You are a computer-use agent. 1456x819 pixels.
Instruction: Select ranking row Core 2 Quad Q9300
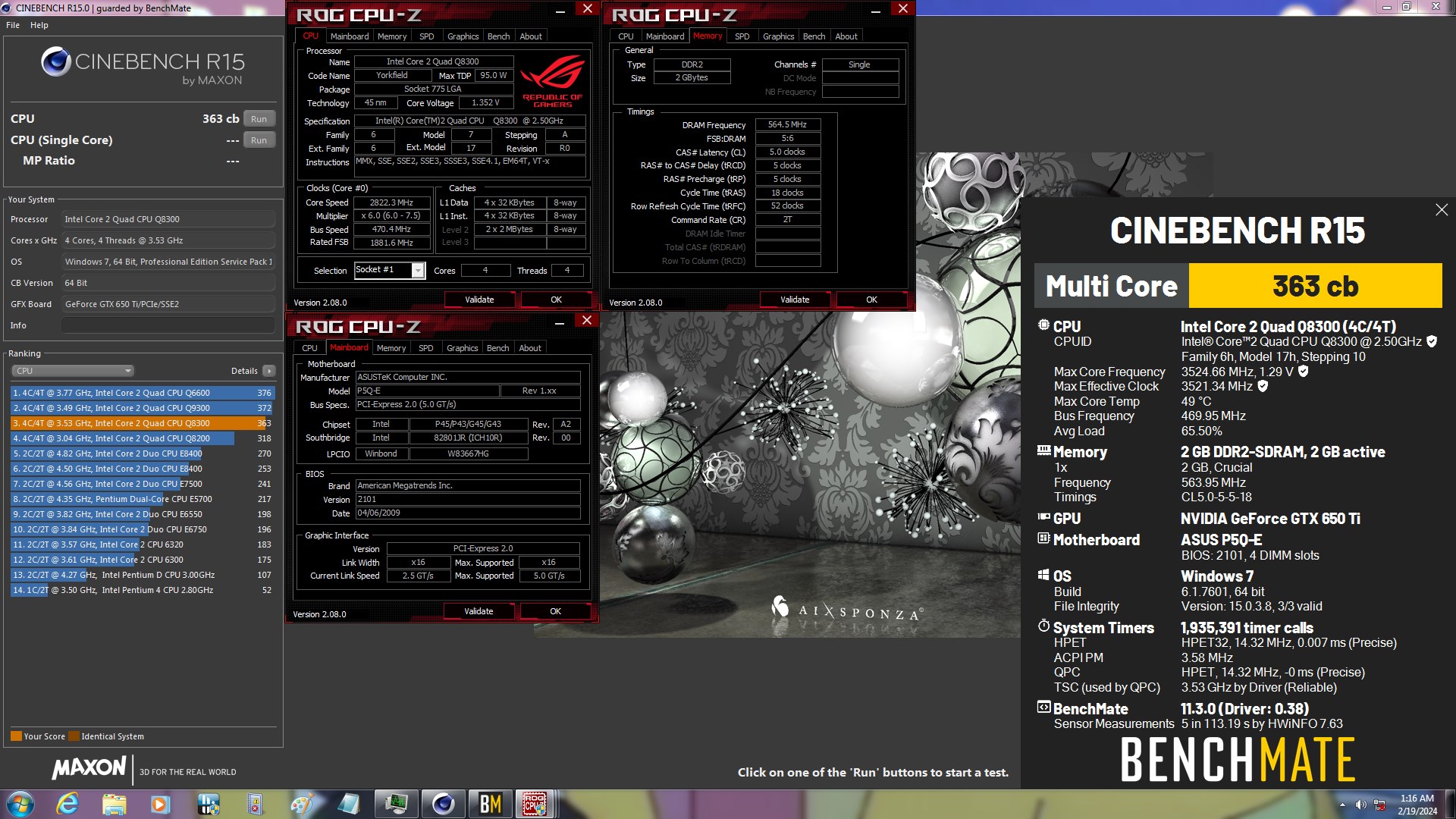point(142,408)
